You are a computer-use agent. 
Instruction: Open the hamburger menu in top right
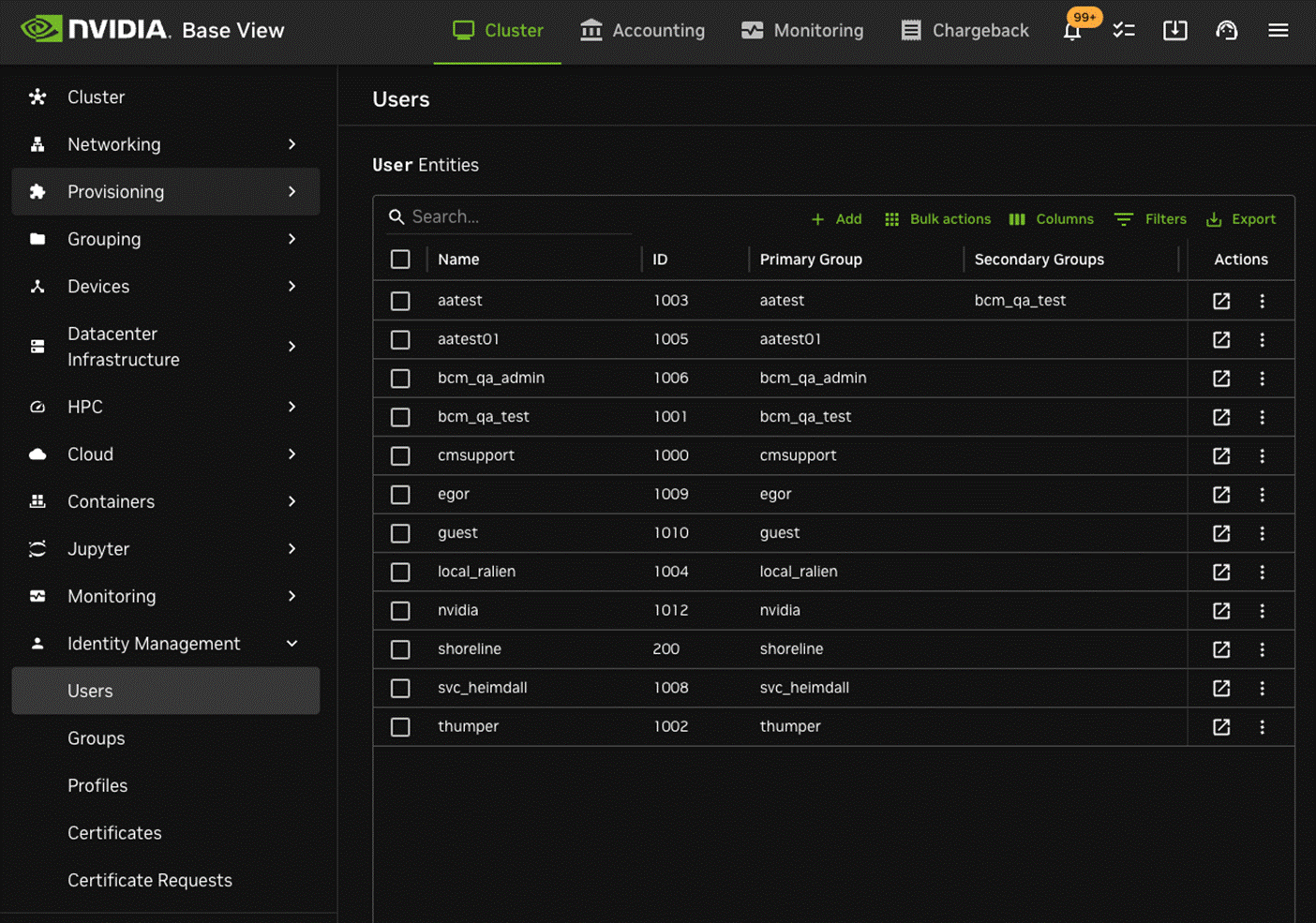pyautogui.click(x=1278, y=30)
